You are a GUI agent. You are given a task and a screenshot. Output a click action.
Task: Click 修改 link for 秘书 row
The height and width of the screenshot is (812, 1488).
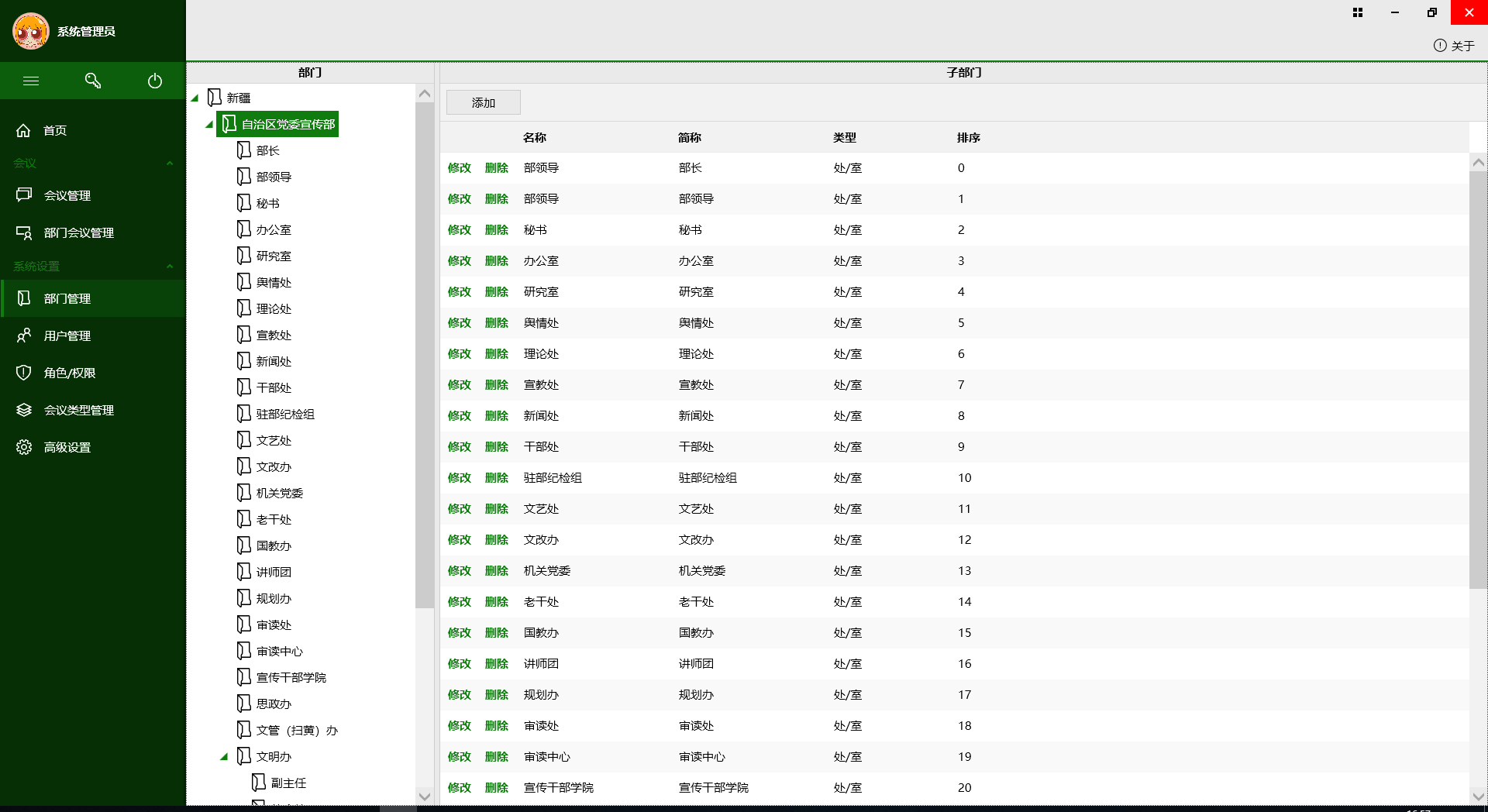[x=459, y=230]
